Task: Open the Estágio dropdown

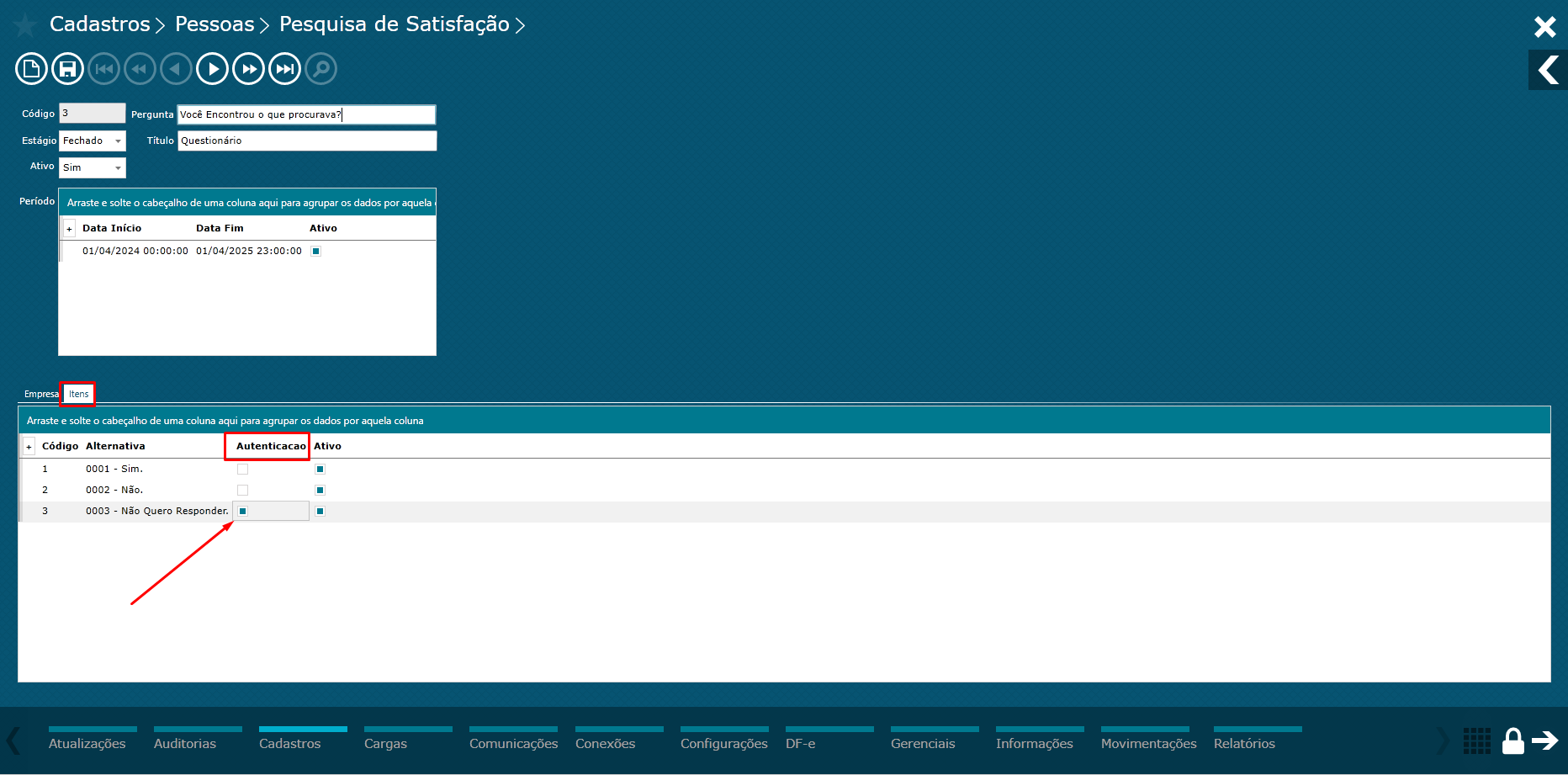Action: (118, 141)
